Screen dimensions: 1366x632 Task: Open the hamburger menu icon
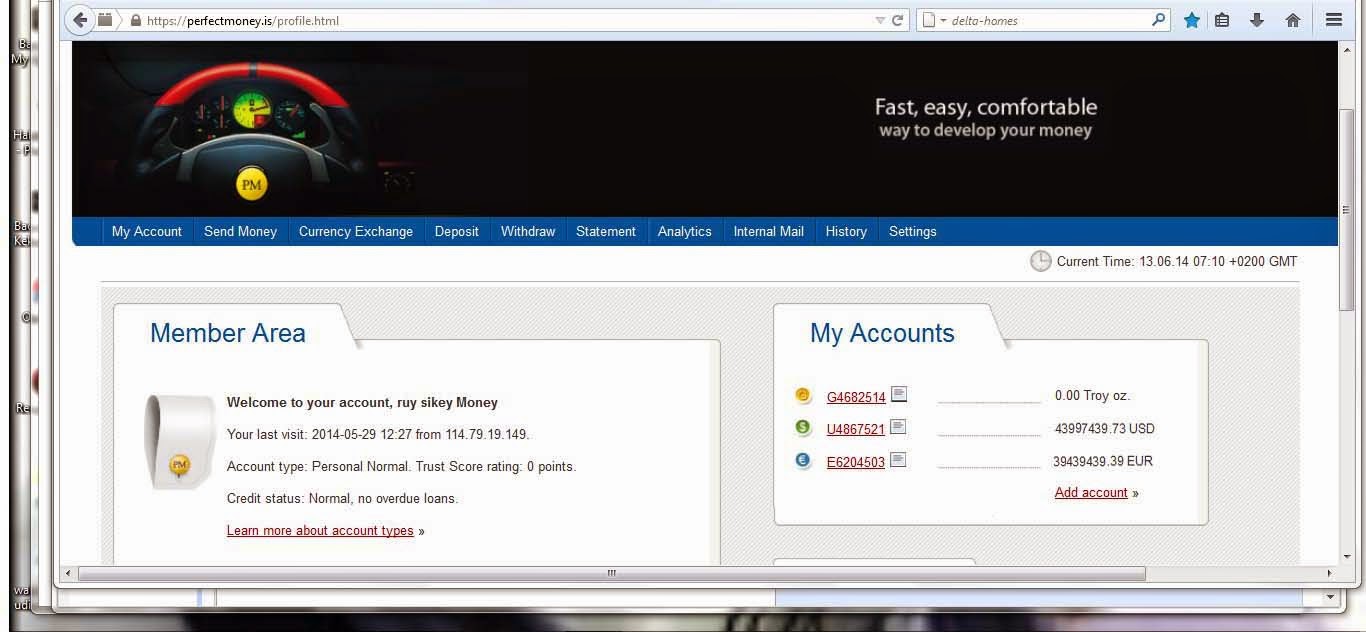[1334, 20]
